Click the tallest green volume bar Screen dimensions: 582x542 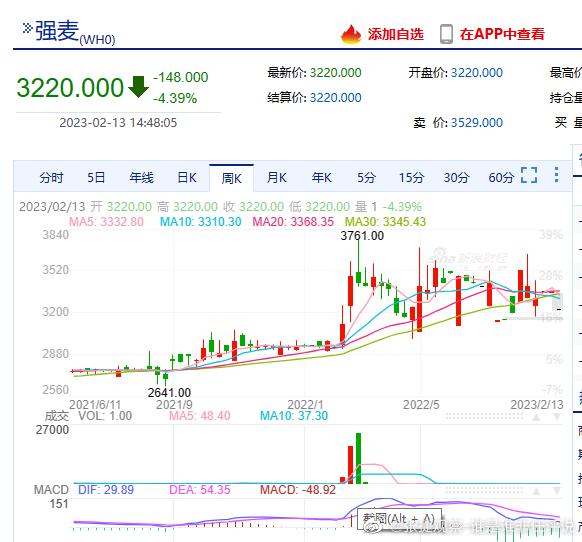point(358,458)
